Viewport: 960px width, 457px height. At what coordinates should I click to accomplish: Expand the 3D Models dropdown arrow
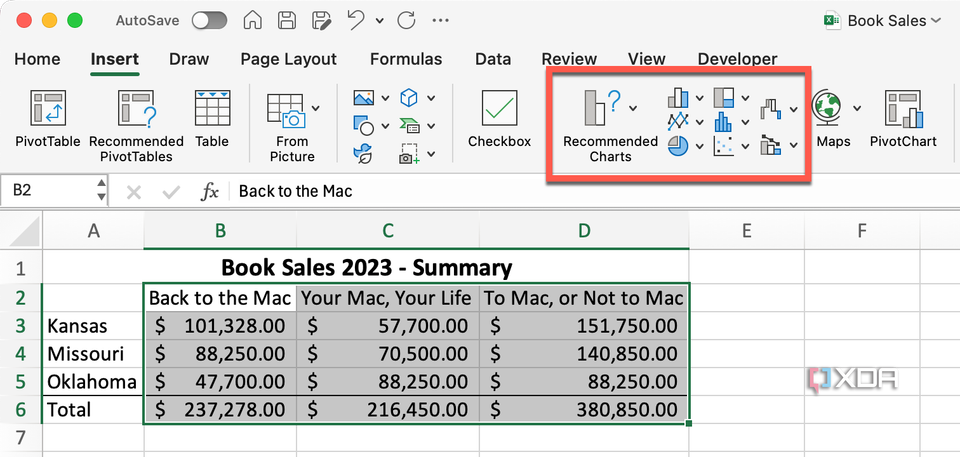(431, 98)
